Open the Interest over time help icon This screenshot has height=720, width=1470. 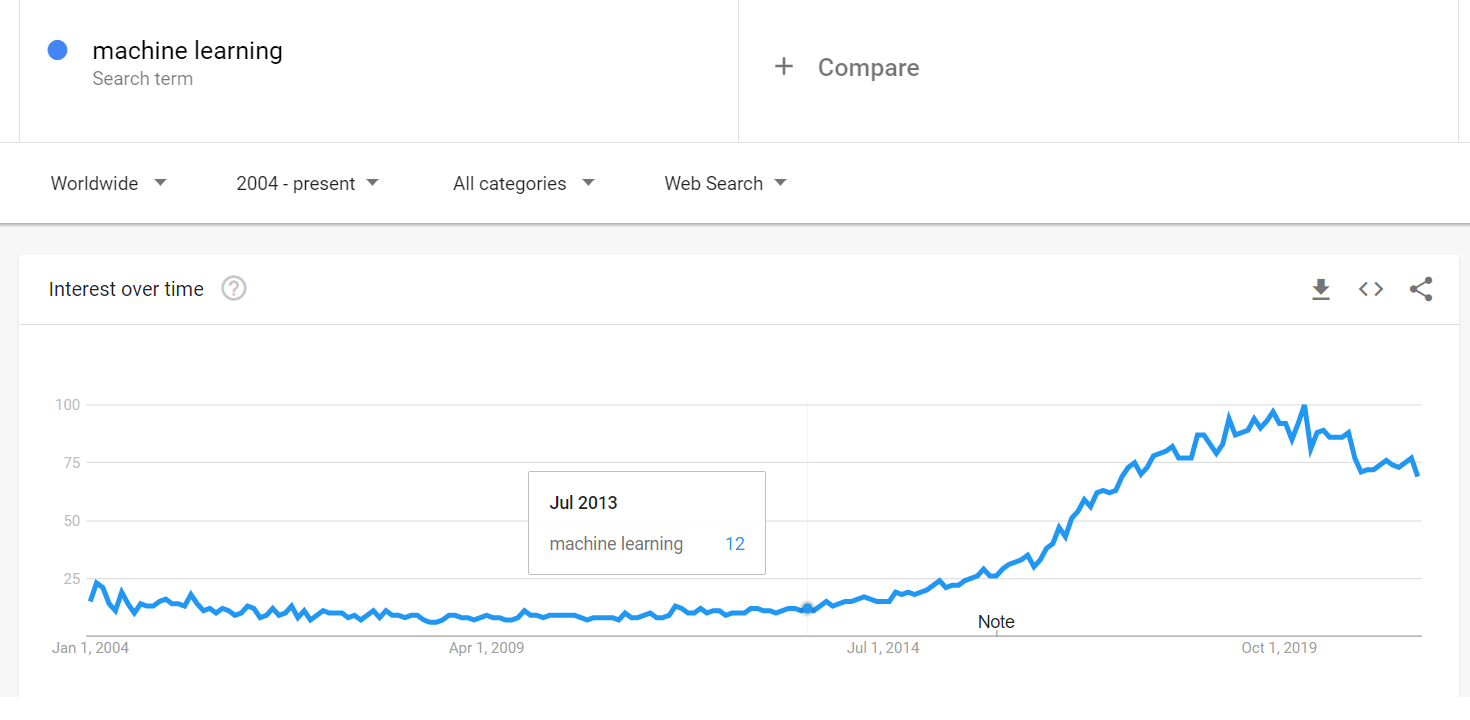click(x=234, y=289)
